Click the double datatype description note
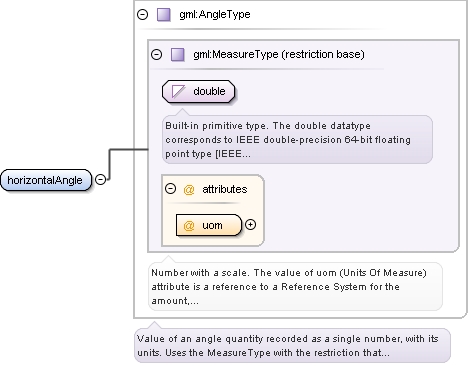This screenshot has height=366, width=469. pyautogui.click(x=297, y=139)
